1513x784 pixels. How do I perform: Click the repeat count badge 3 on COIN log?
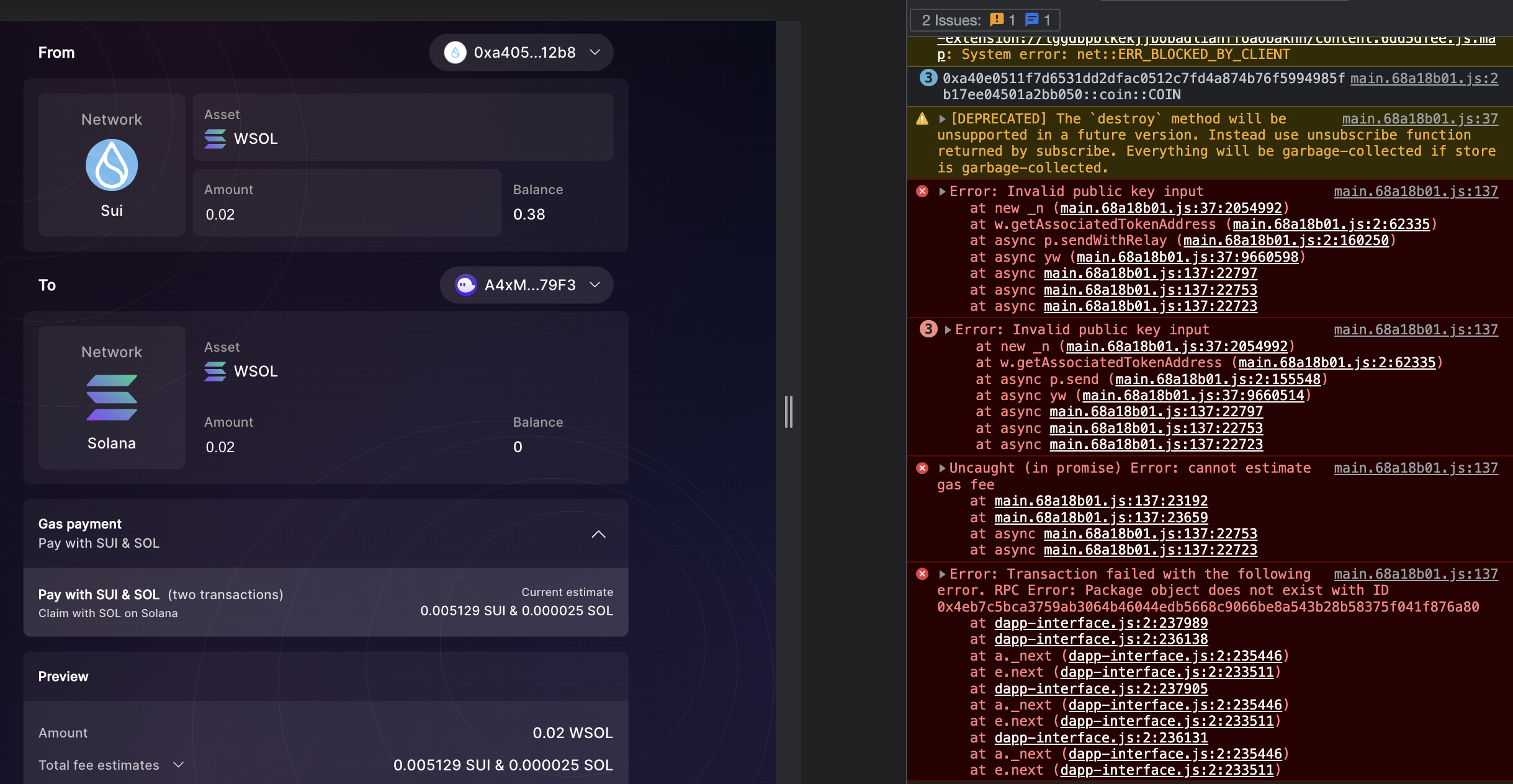tap(928, 78)
